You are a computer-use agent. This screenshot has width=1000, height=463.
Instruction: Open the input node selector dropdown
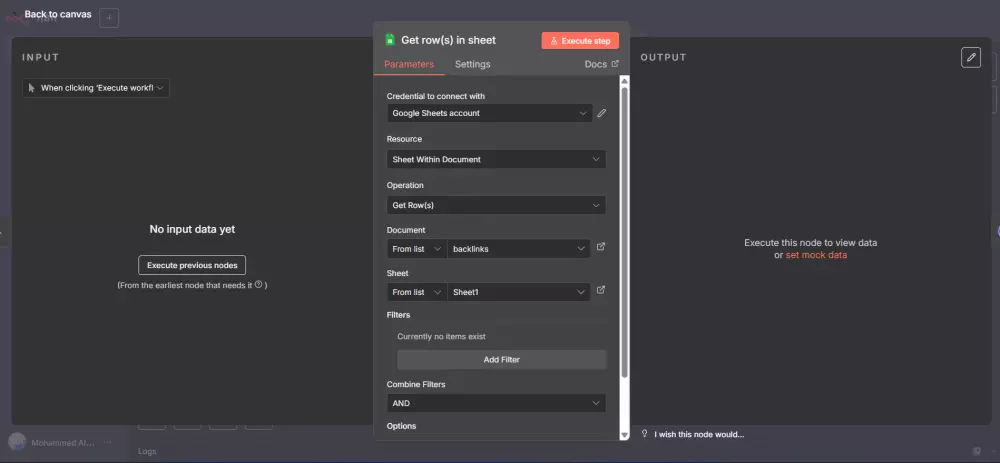click(x=96, y=88)
